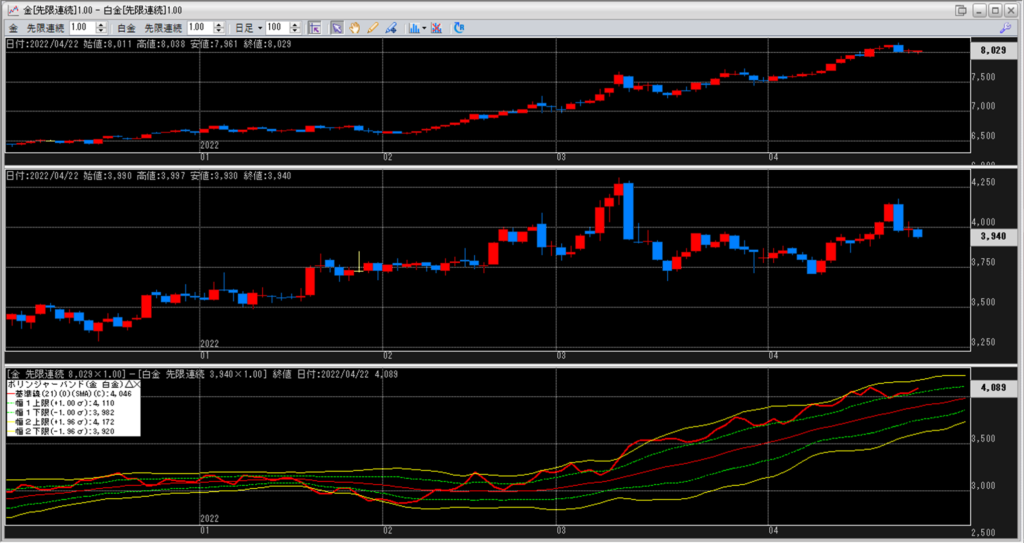Toggle the crosshair cursor button
1024x543 pixels.
click(311, 27)
